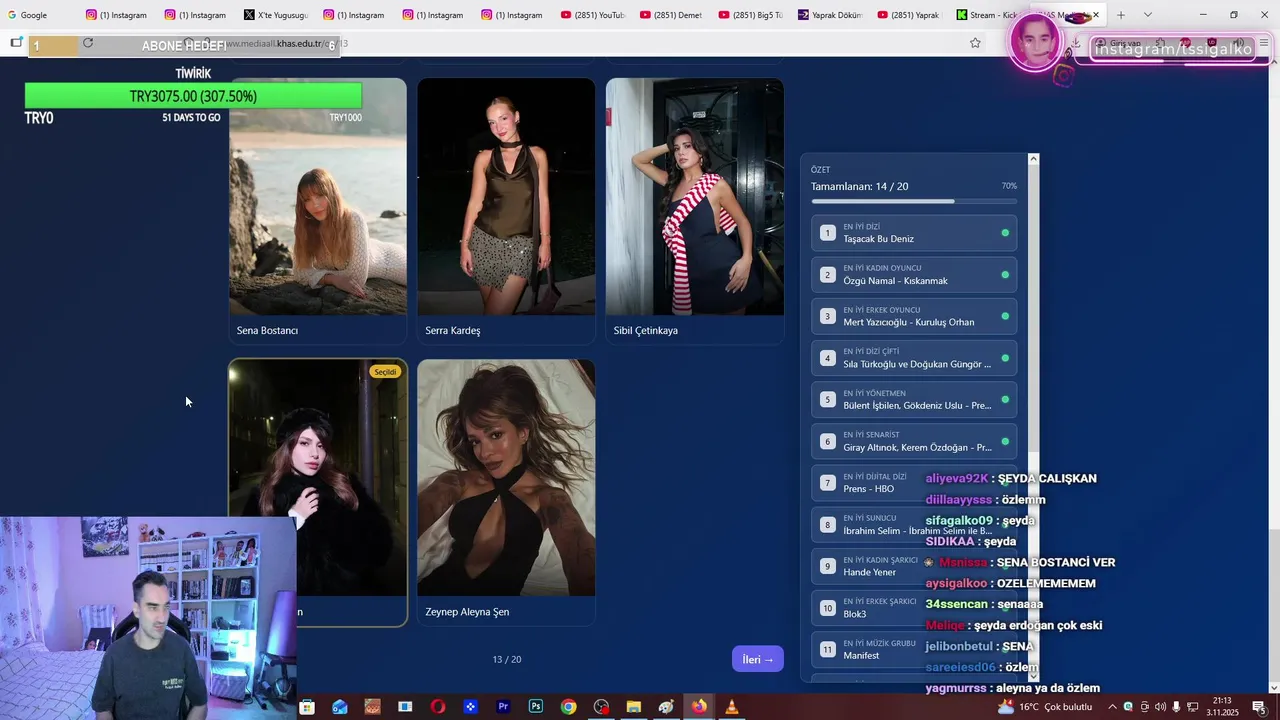This screenshot has width=1280, height=720.
Task: Open the notification center icon
Action: 1259,707
